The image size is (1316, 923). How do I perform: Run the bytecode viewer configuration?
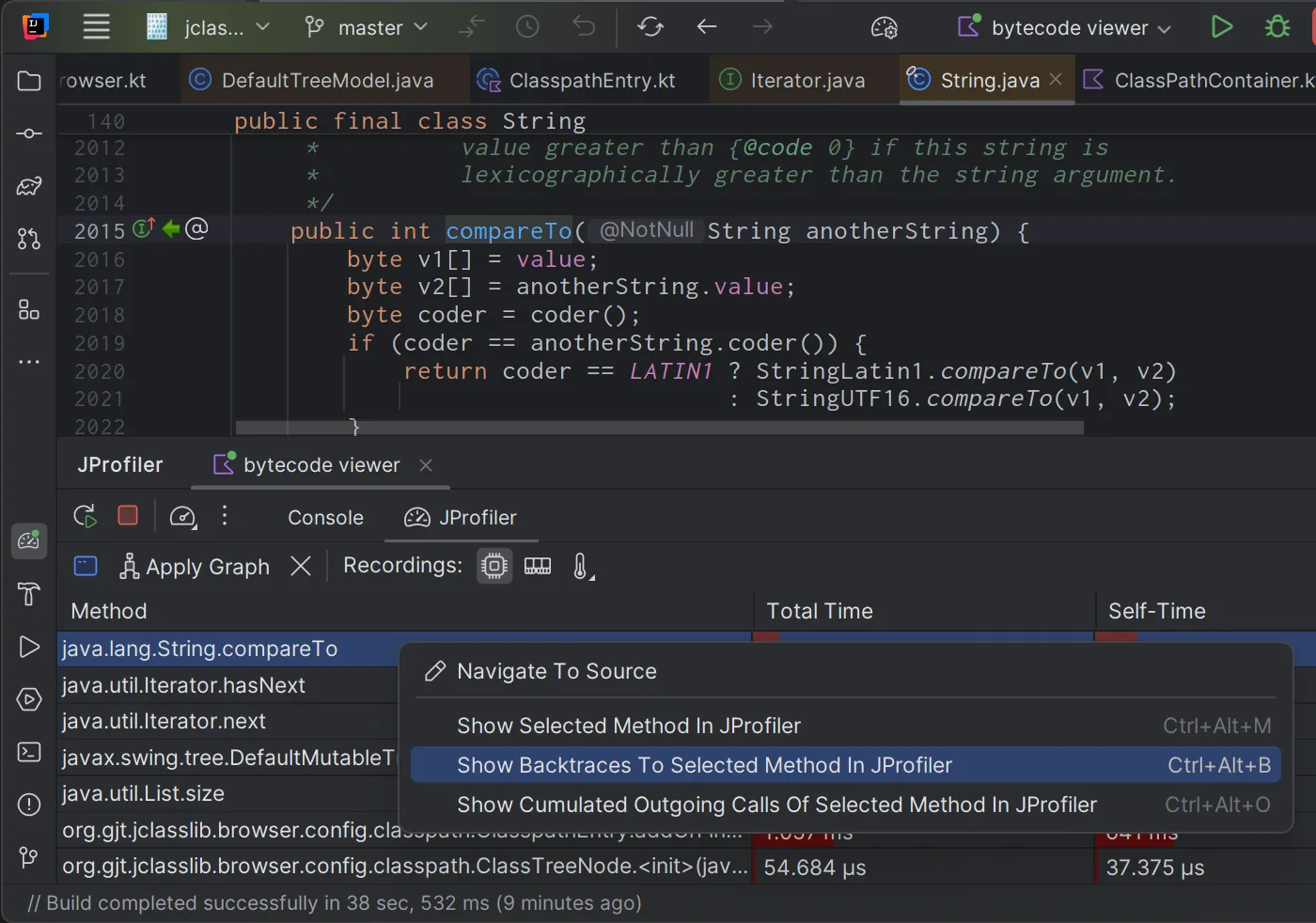click(1221, 27)
